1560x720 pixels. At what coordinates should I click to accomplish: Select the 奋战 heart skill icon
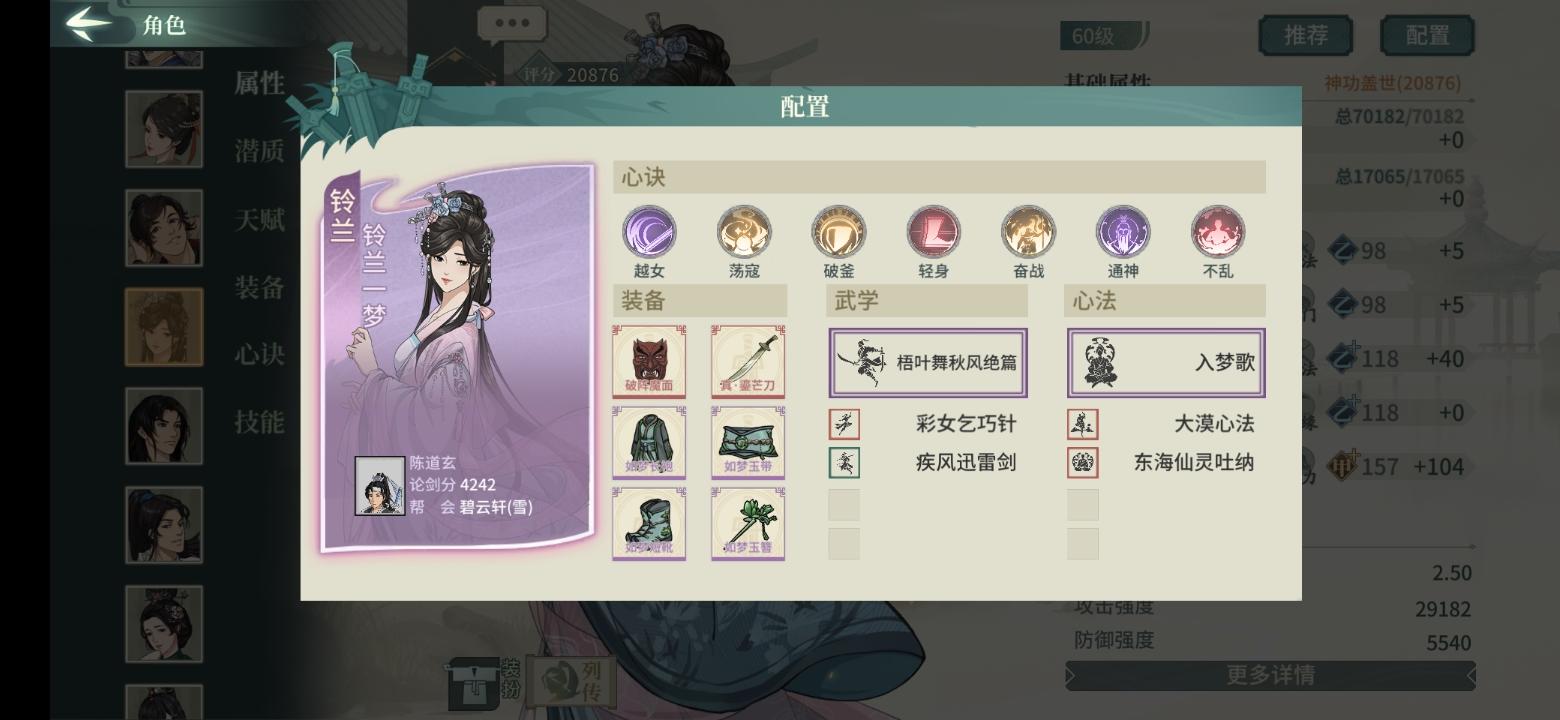tap(1028, 232)
